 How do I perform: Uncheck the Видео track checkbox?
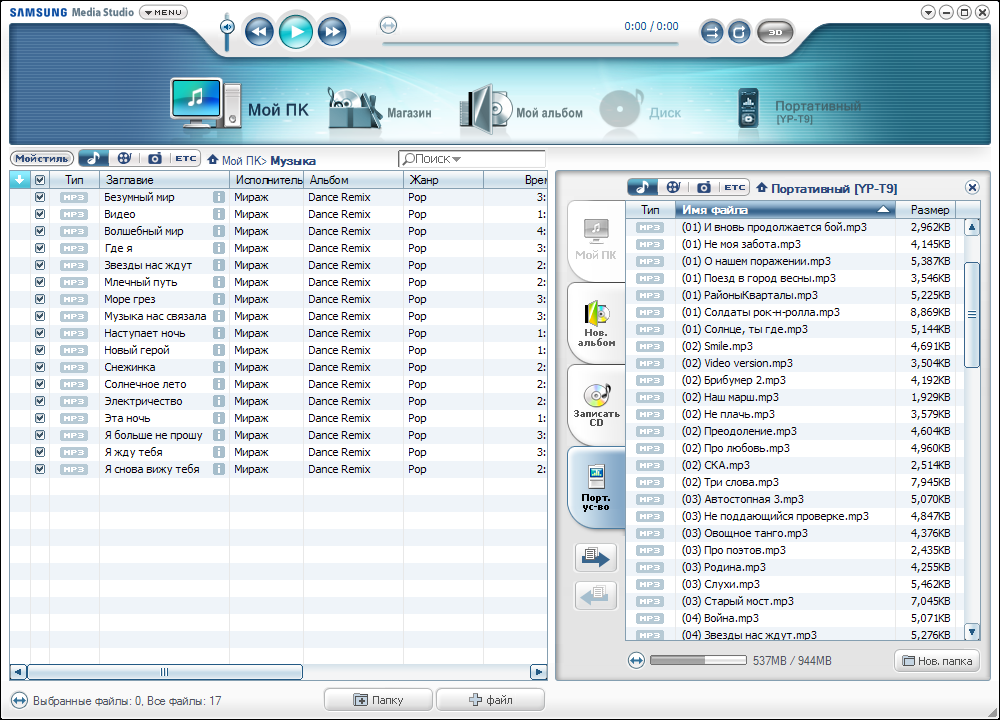coord(40,214)
